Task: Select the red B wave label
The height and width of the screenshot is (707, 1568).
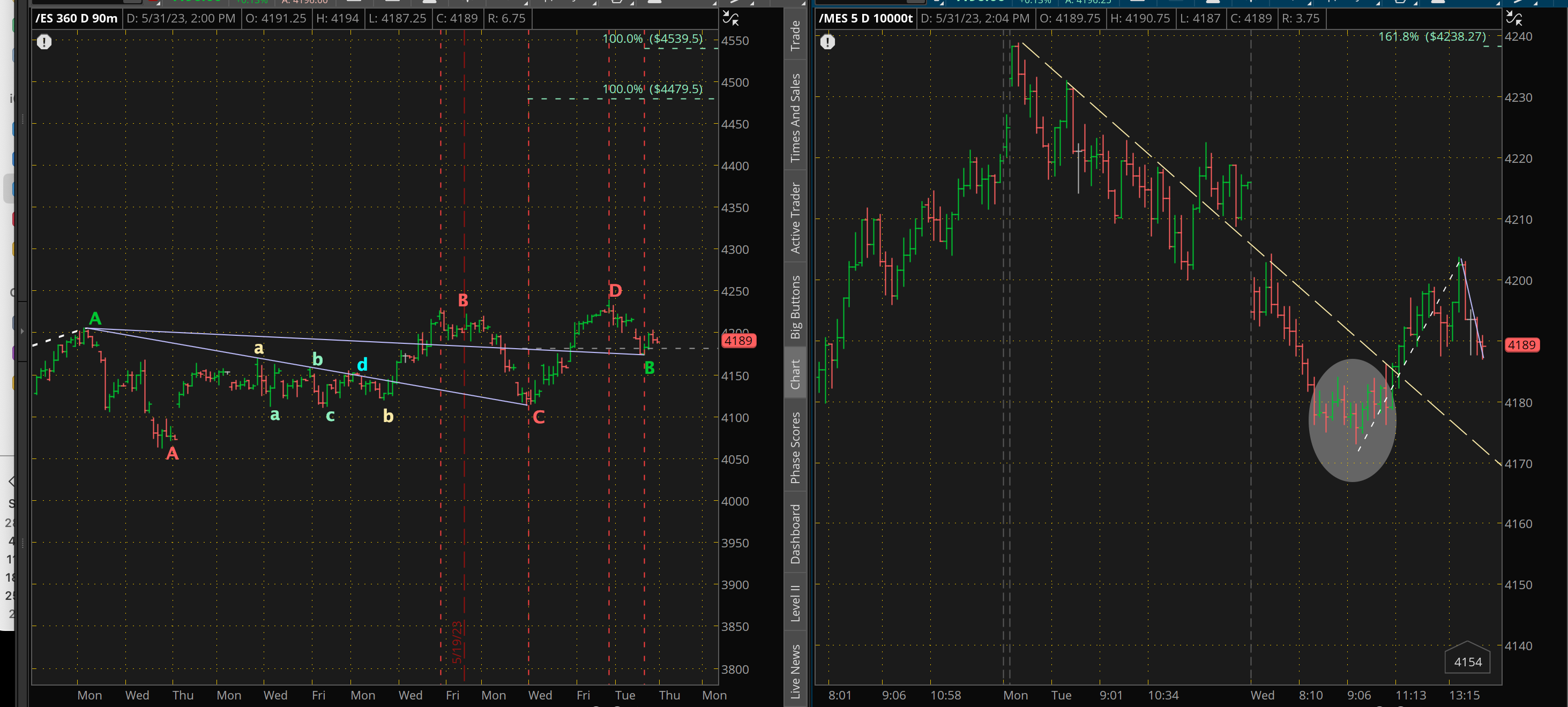Action: [x=462, y=300]
